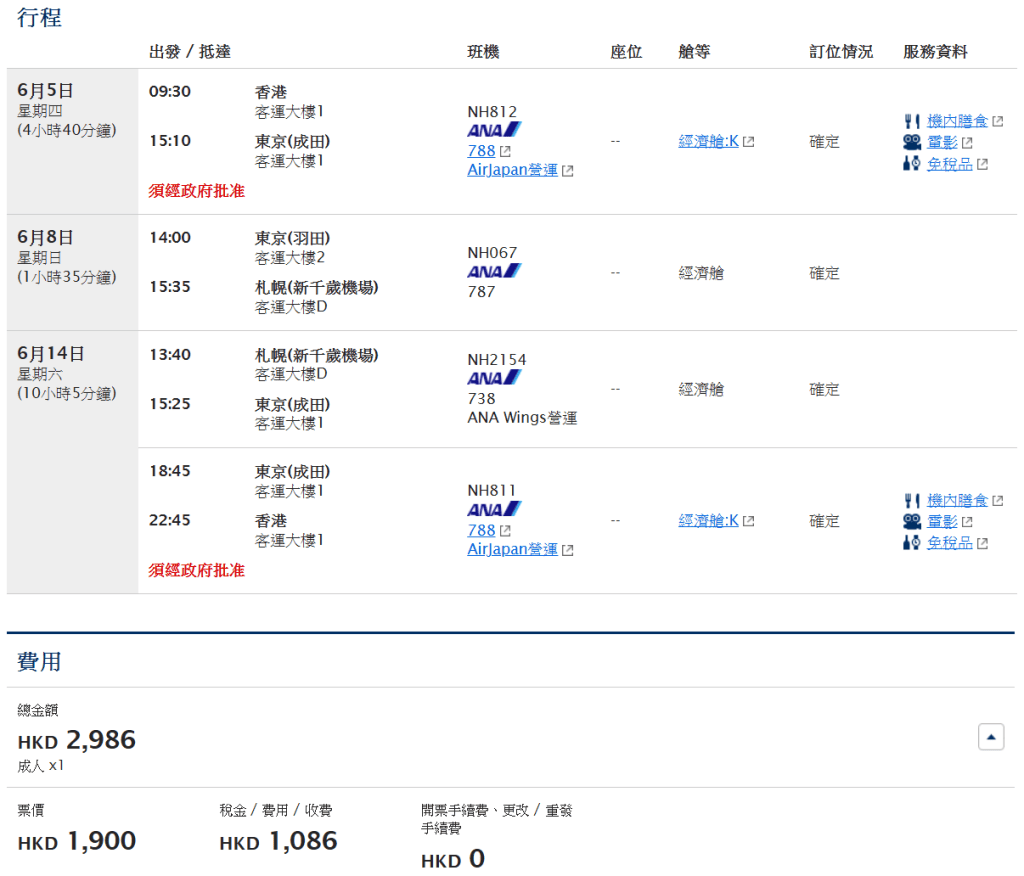Open 經濟艙:K fare class link for NH812

click(708, 141)
